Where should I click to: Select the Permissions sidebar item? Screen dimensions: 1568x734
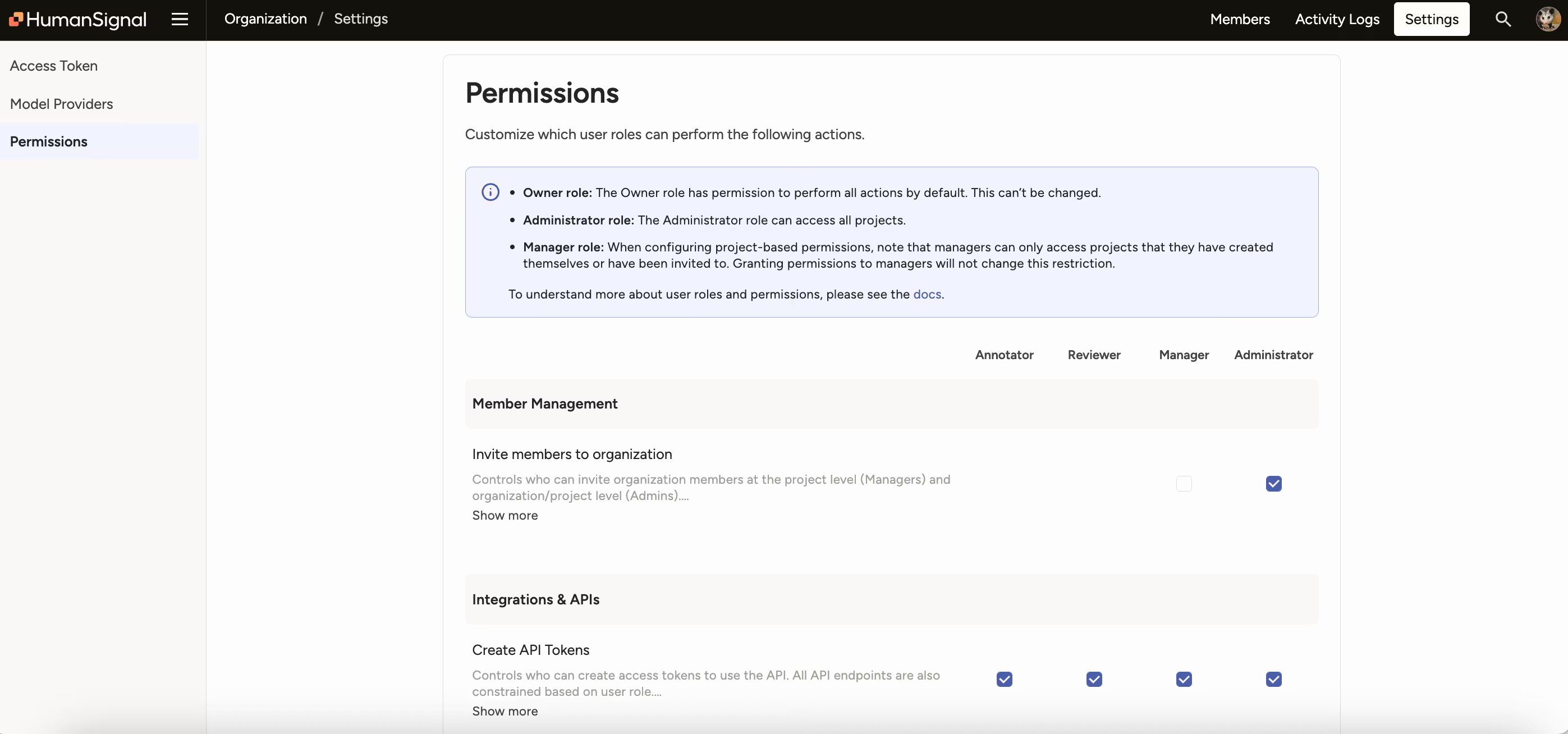coord(49,141)
